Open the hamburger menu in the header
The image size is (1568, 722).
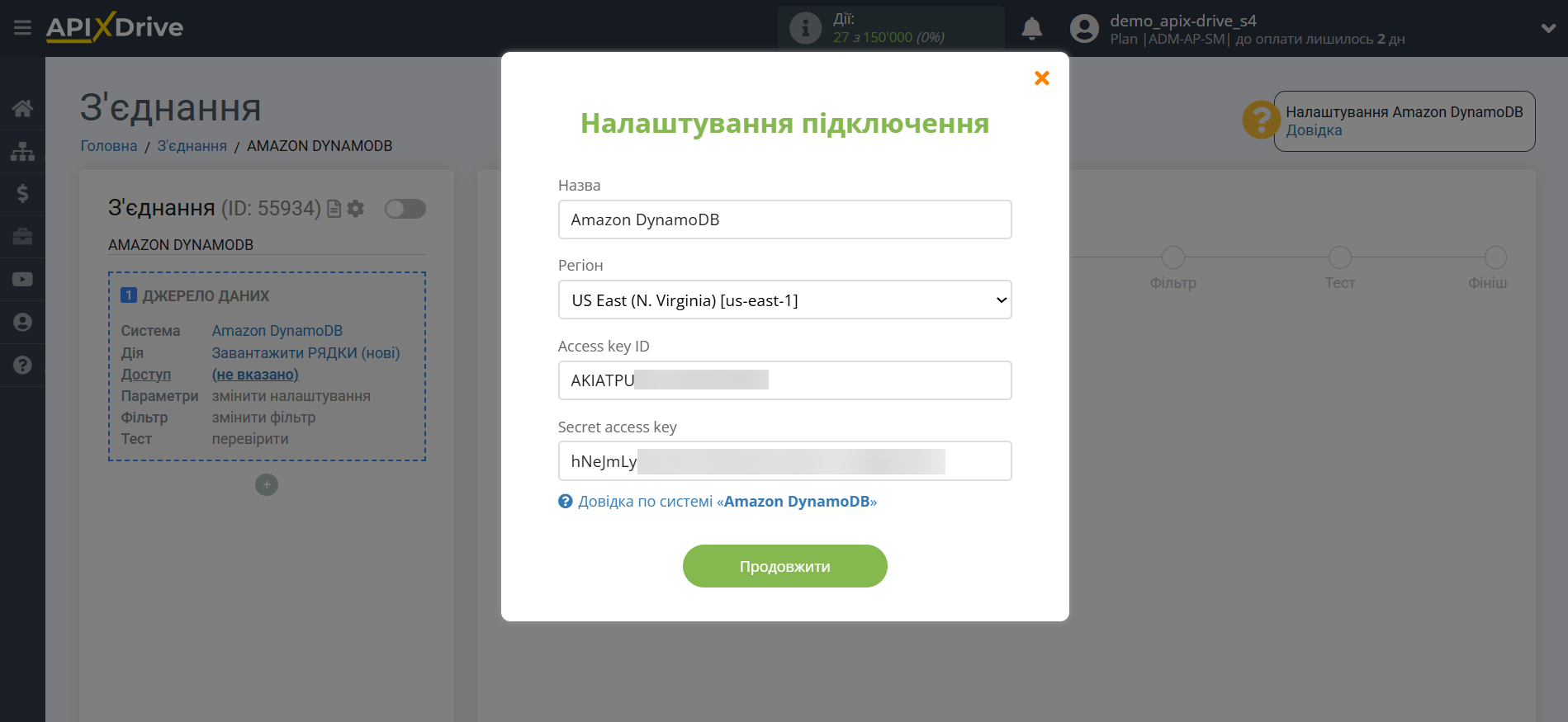click(x=22, y=28)
